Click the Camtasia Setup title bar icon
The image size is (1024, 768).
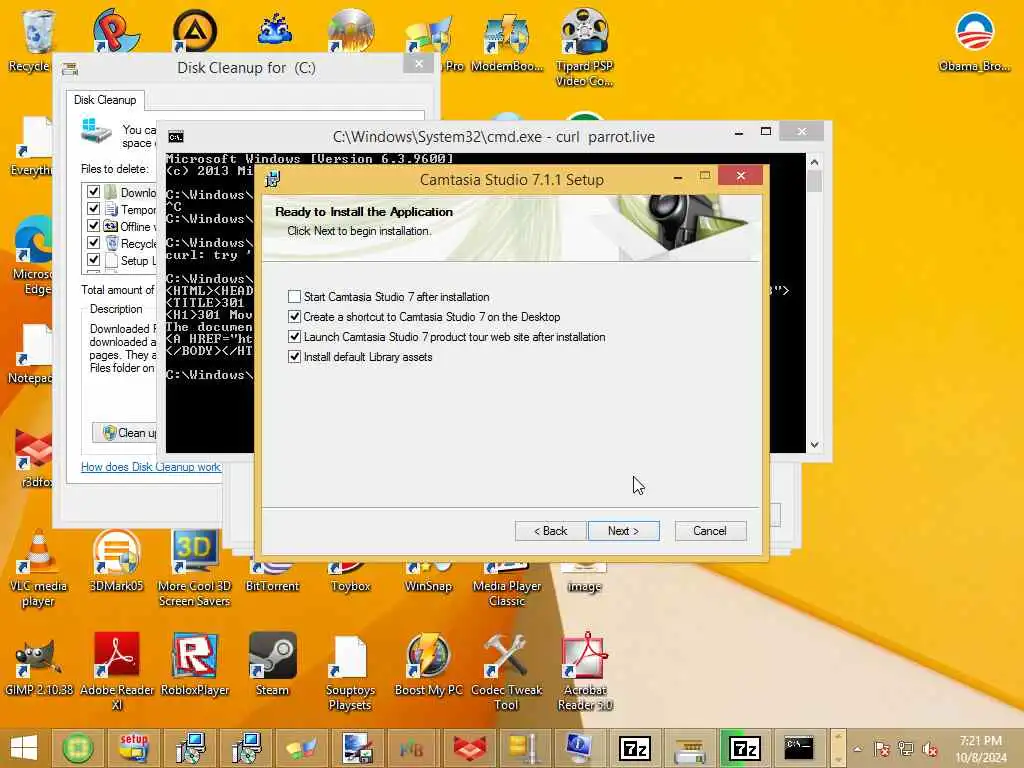[x=273, y=179]
